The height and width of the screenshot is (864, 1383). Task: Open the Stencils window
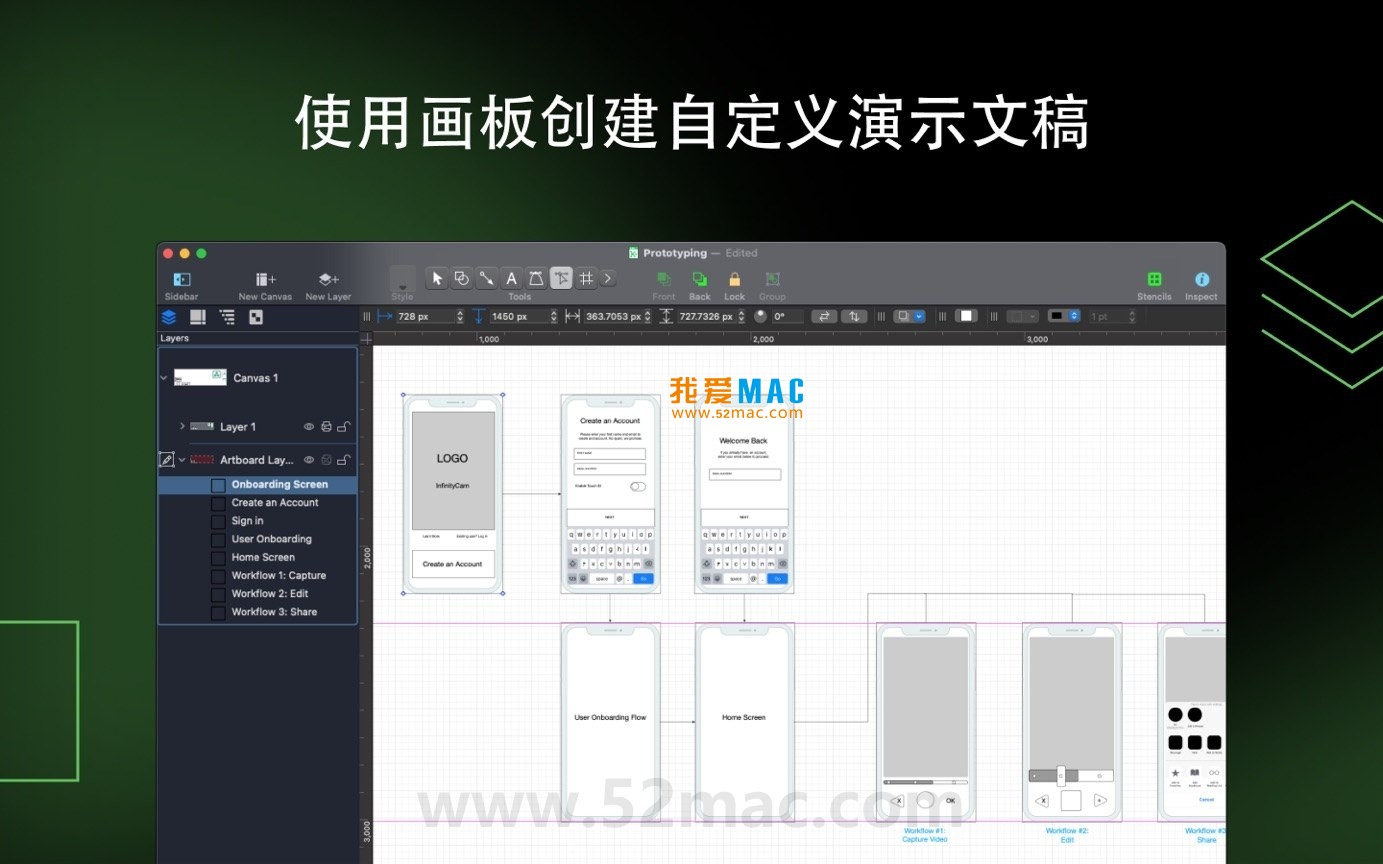pyautogui.click(x=1154, y=283)
